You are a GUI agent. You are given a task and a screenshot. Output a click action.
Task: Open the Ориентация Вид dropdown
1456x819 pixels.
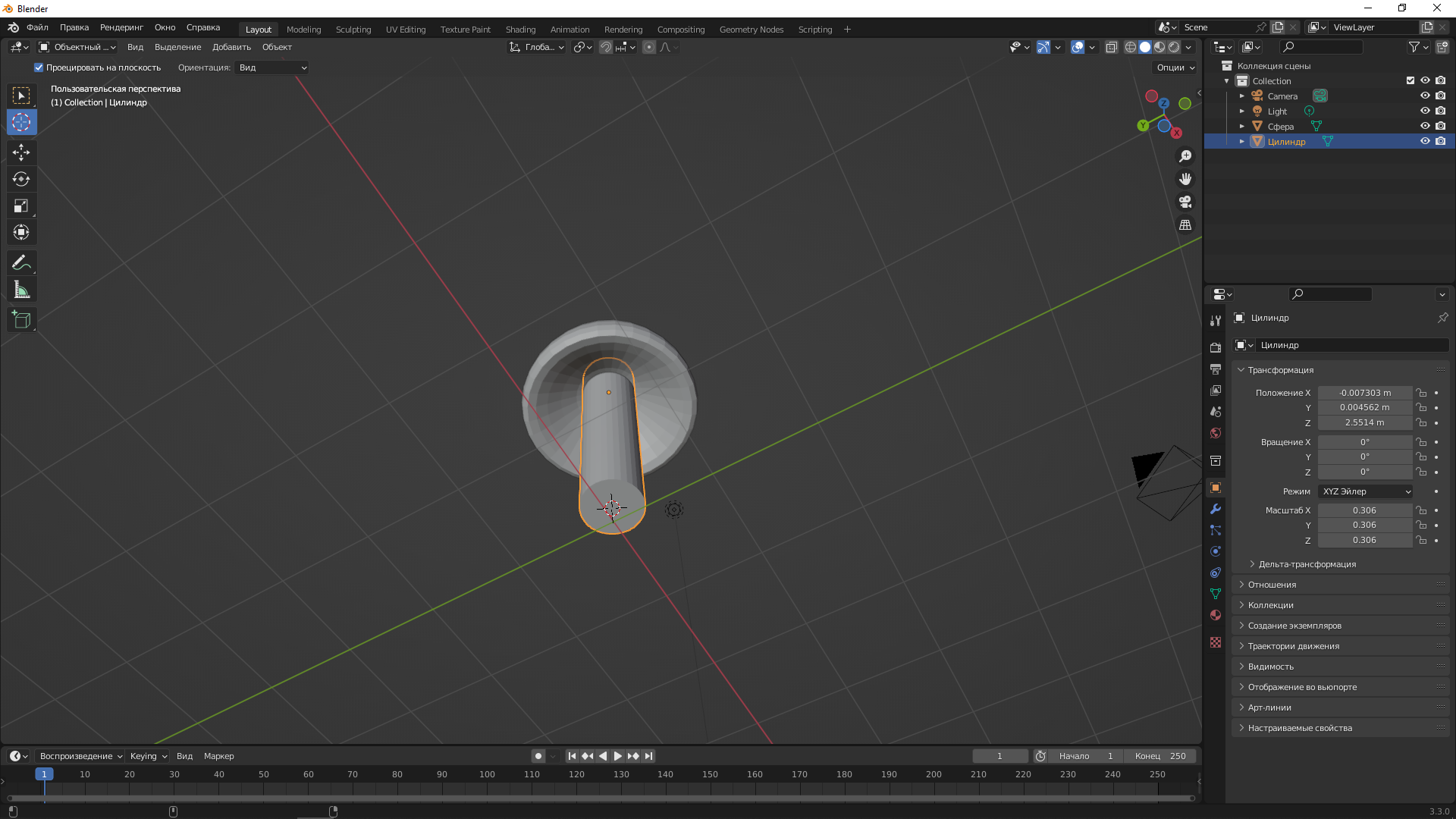pos(272,67)
